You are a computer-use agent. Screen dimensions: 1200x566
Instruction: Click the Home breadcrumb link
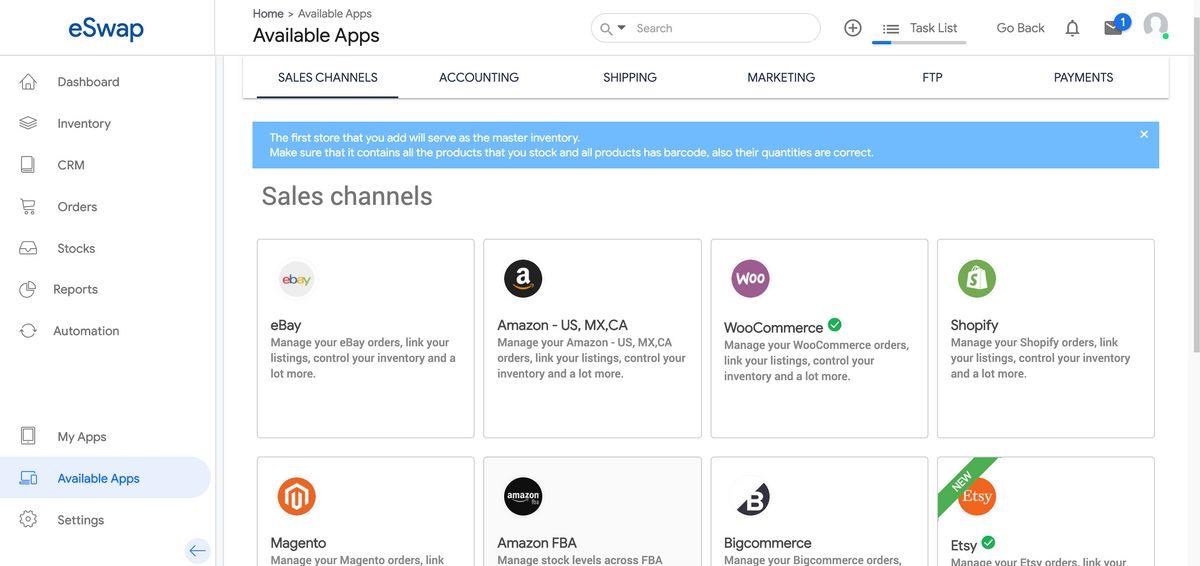click(x=268, y=14)
